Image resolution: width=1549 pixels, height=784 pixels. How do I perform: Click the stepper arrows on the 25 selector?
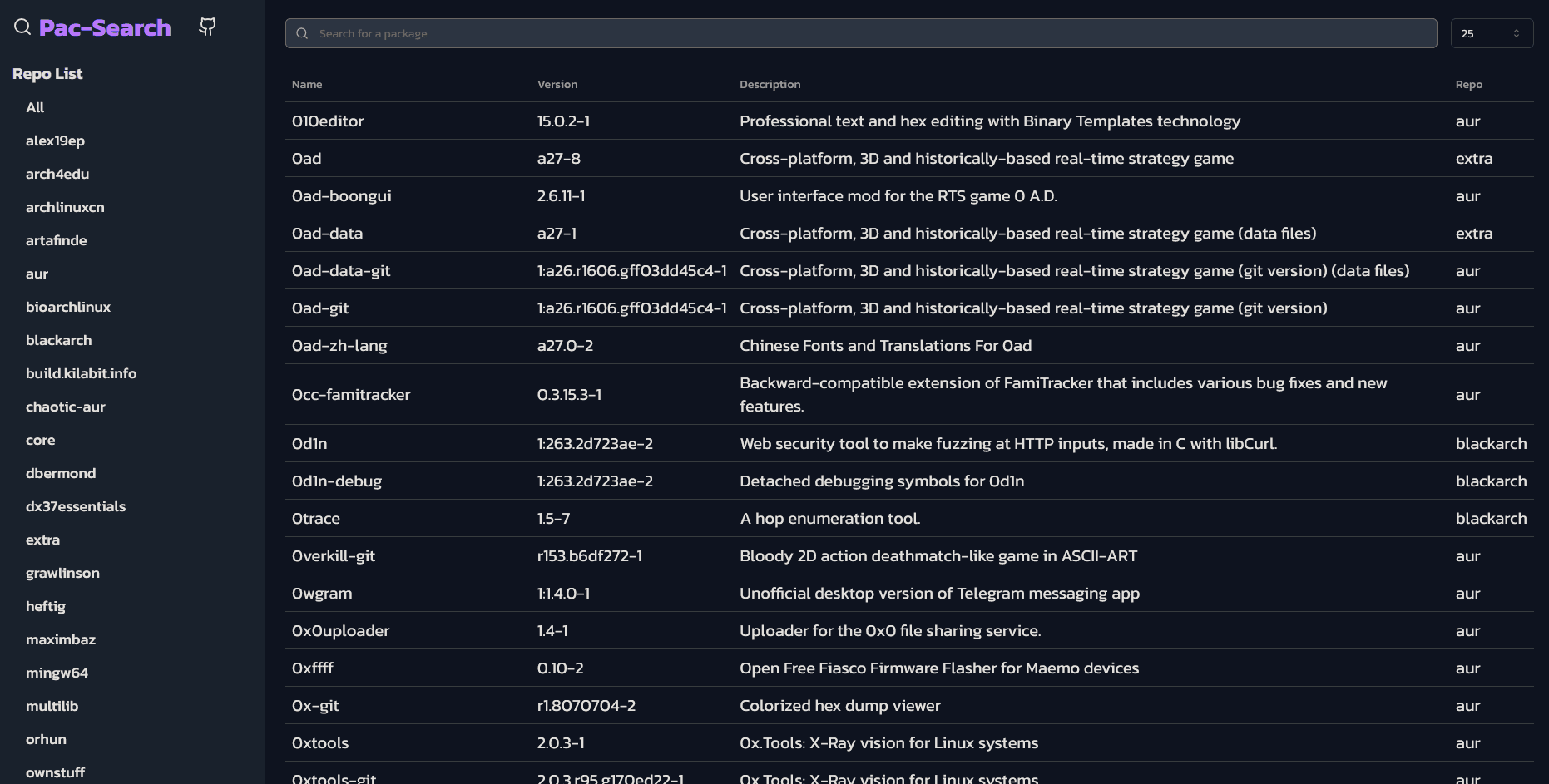[x=1517, y=33]
